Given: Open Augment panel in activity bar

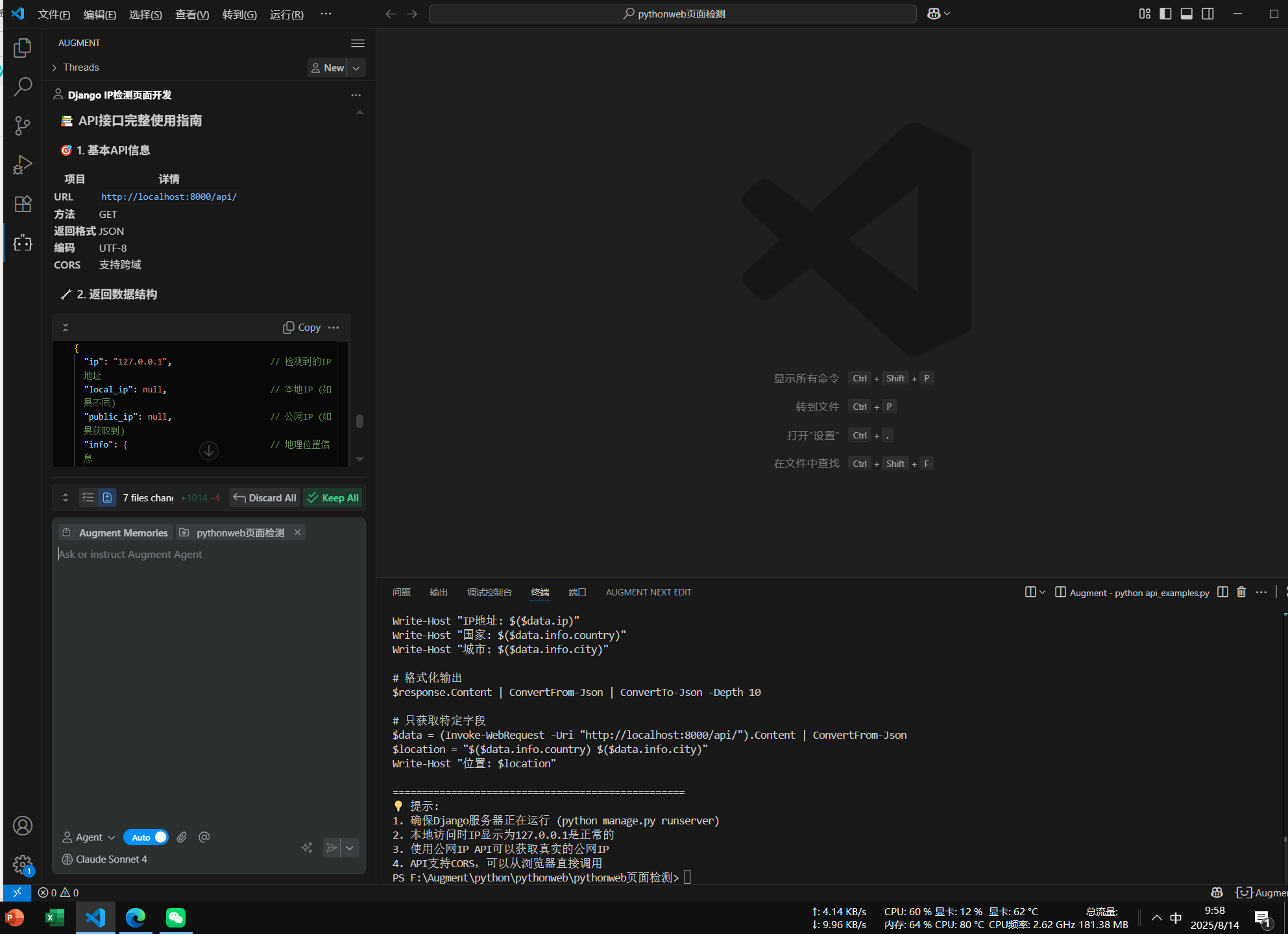Looking at the screenshot, I should coord(23,243).
